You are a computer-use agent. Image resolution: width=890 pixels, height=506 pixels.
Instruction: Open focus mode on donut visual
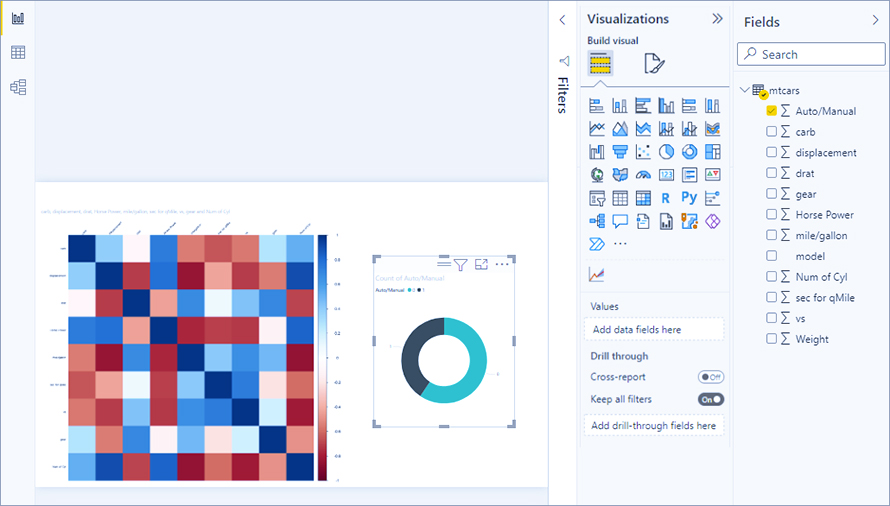click(x=481, y=265)
